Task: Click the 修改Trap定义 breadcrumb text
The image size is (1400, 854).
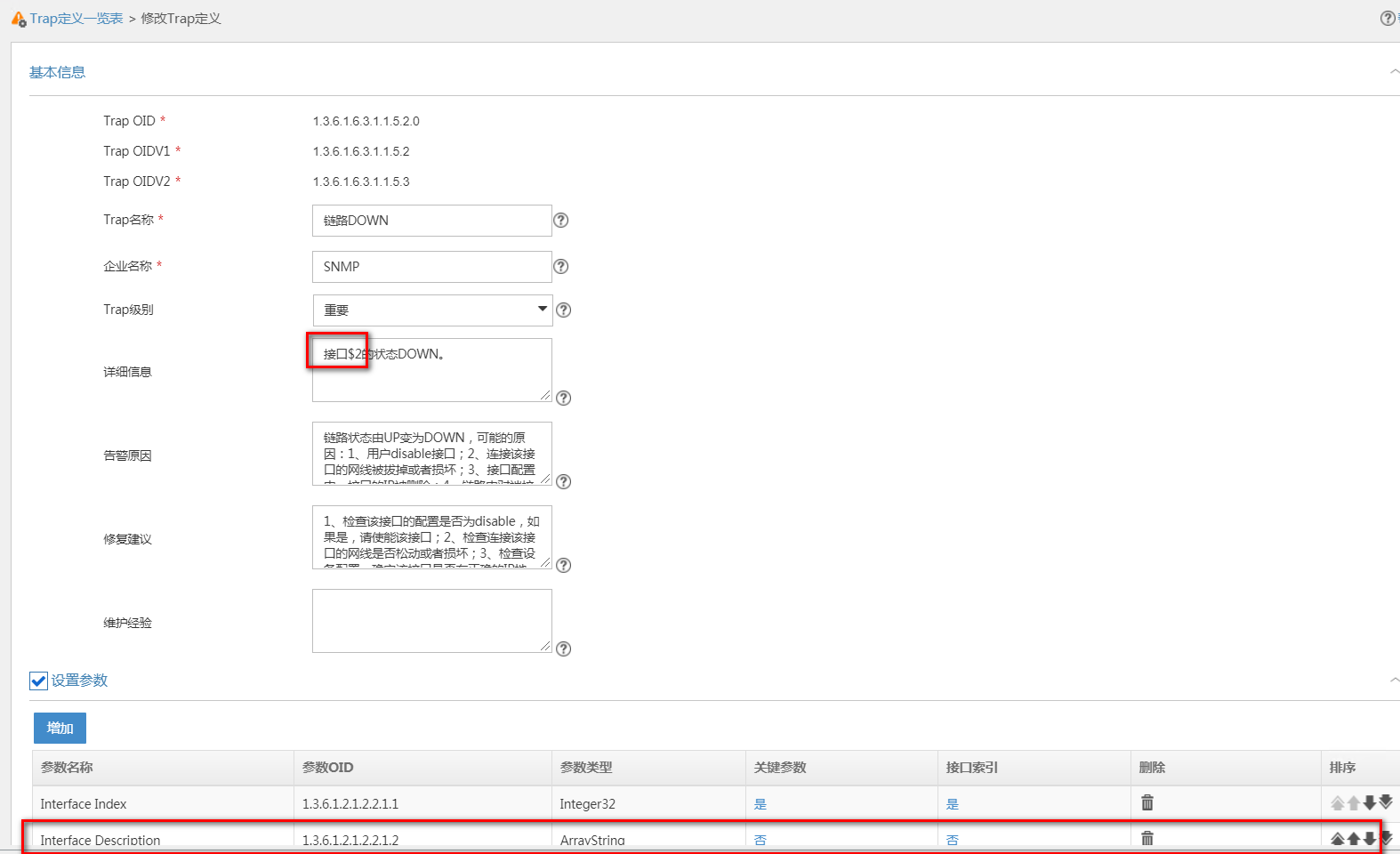Action: (181, 19)
